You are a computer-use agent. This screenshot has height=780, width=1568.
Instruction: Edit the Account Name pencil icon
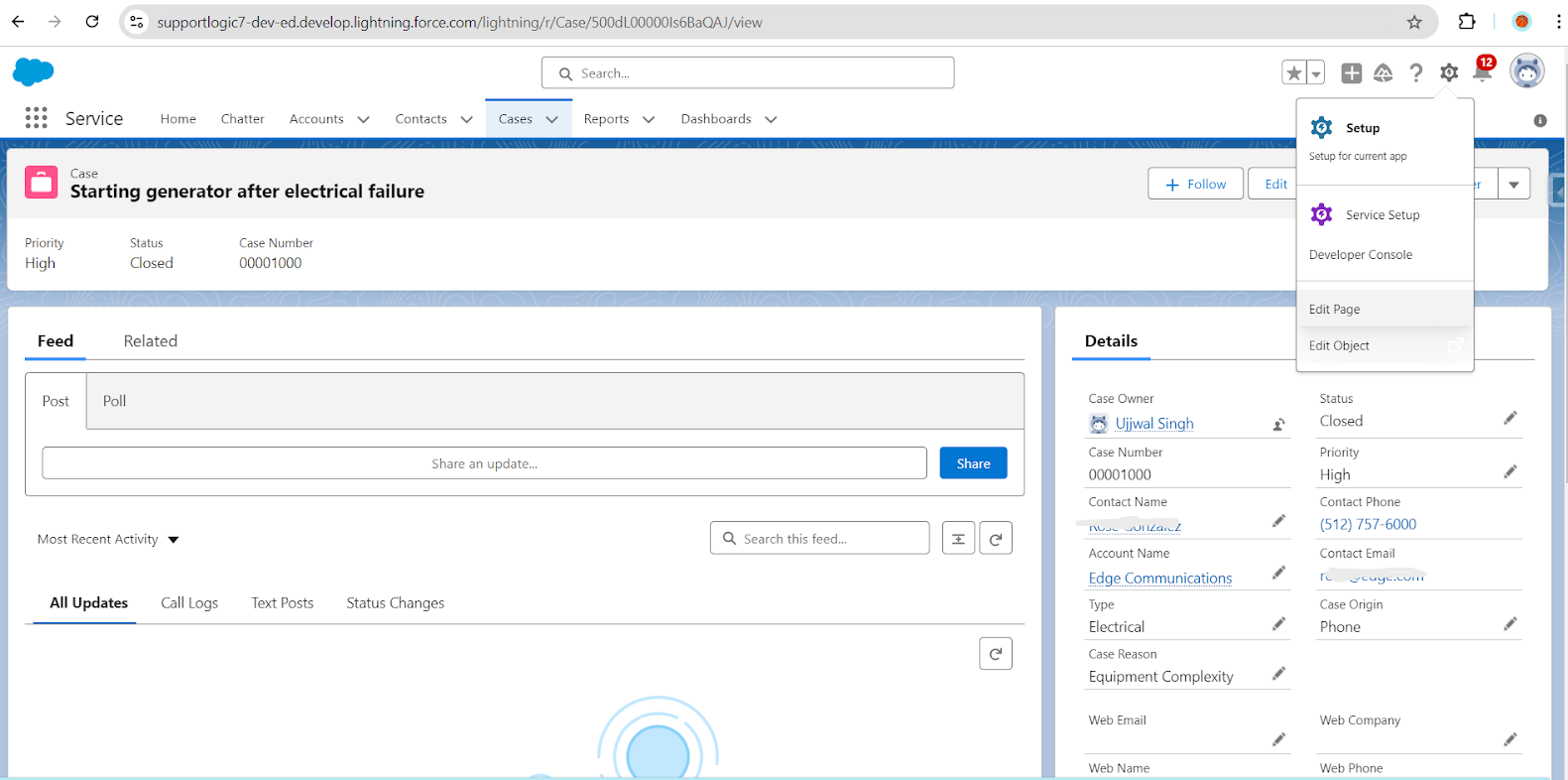[1278, 573]
